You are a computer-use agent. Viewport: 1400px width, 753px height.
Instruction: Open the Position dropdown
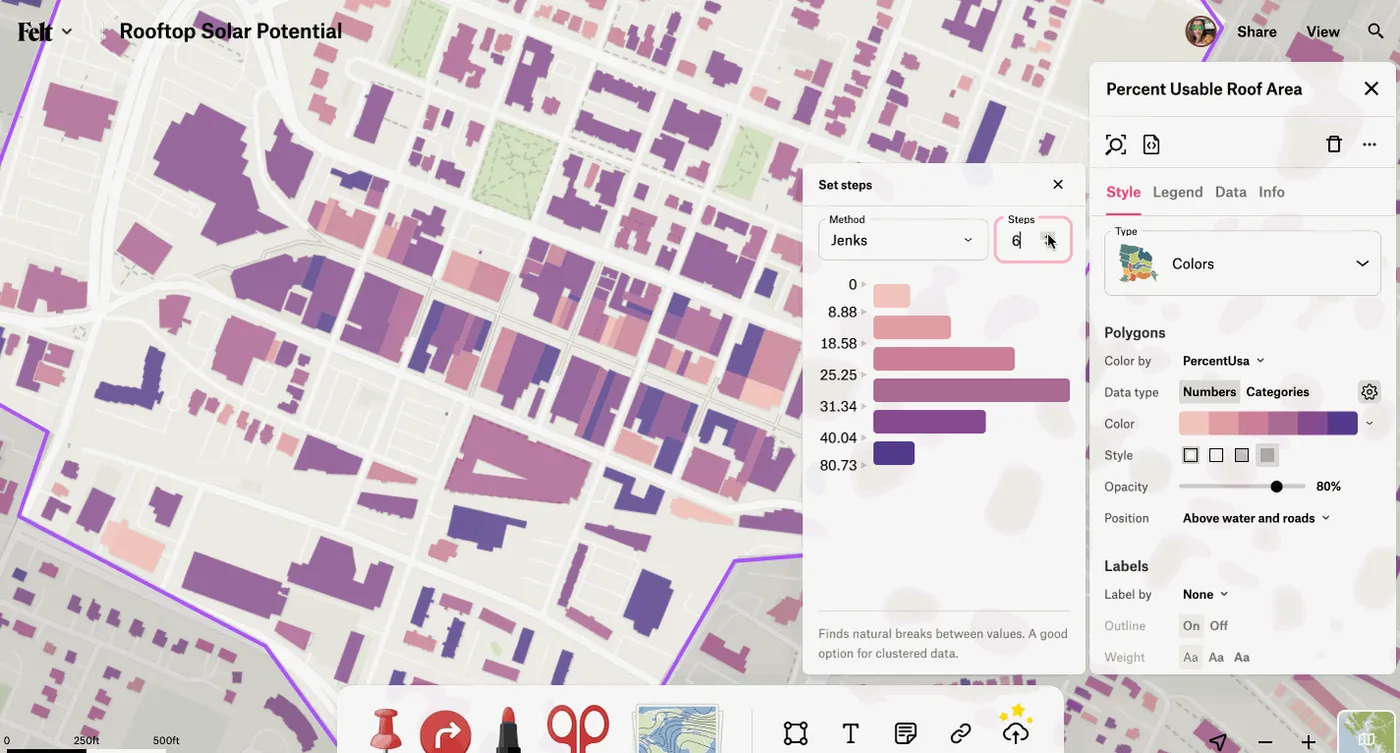[x=1256, y=518]
